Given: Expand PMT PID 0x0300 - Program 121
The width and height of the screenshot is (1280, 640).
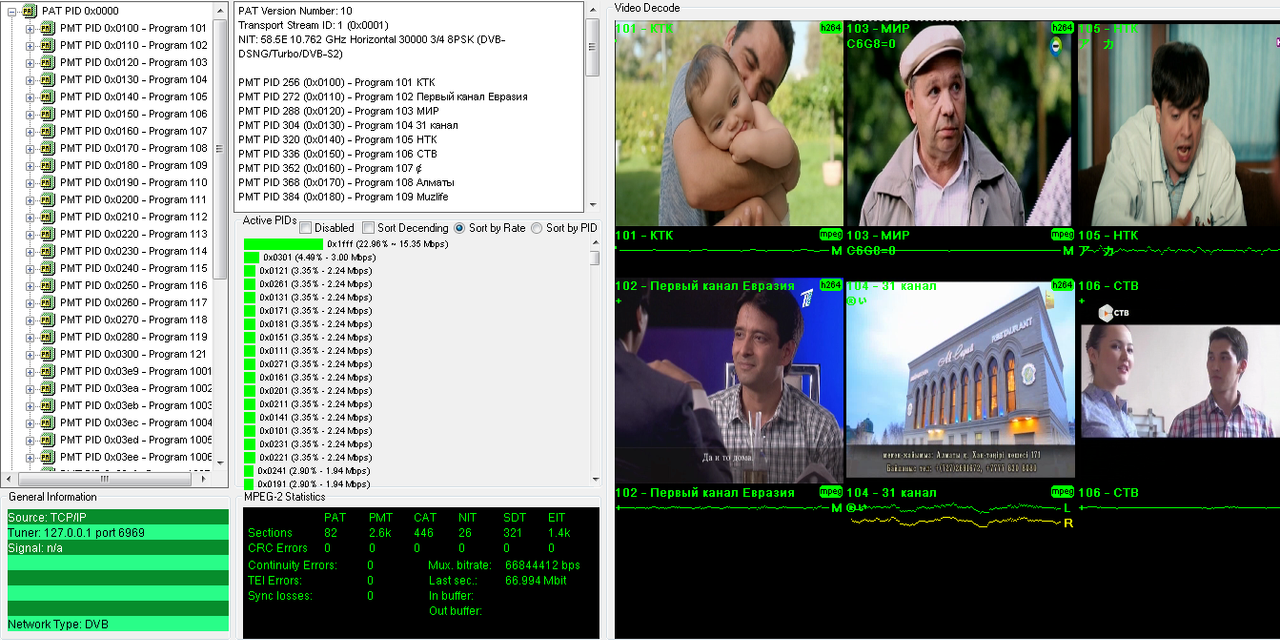Looking at the screenshot, I should tap(30, 354).
